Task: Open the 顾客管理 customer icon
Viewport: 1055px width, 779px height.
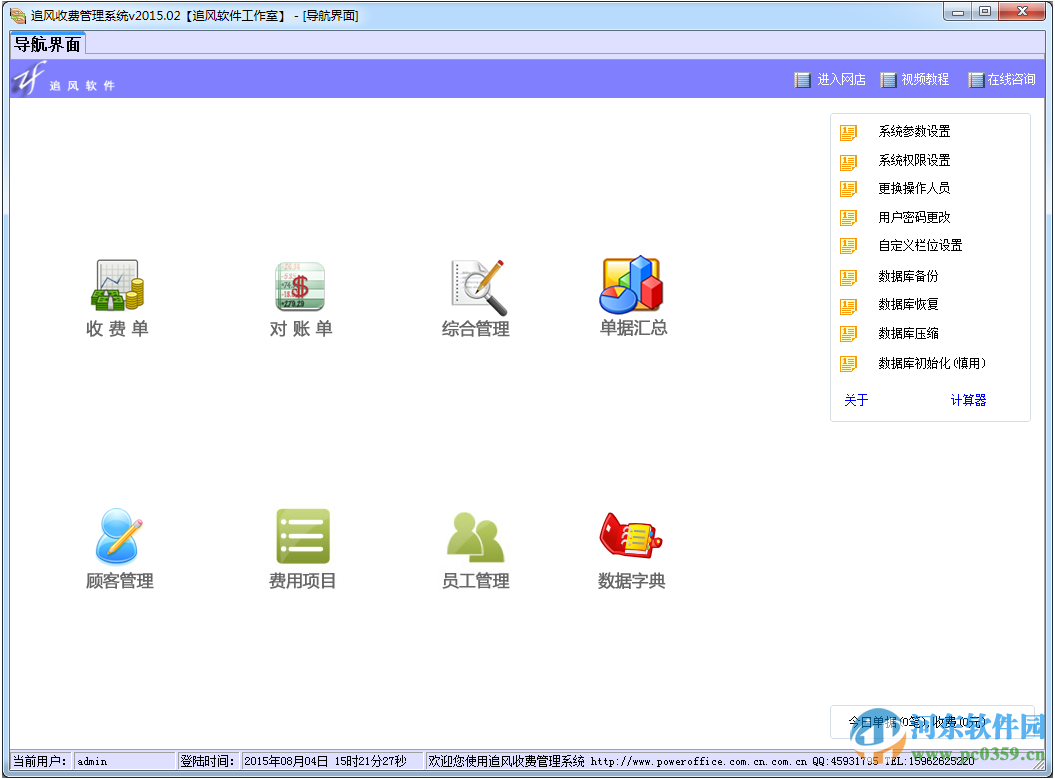Action: pos(119,536)
